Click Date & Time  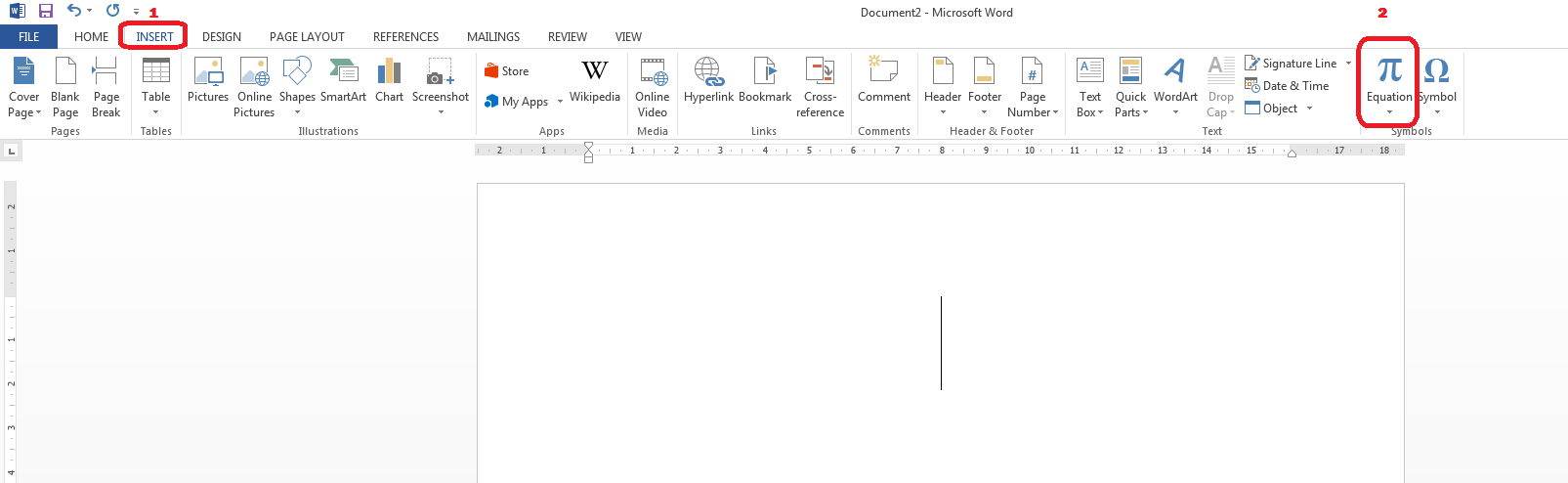(1287, 86)
